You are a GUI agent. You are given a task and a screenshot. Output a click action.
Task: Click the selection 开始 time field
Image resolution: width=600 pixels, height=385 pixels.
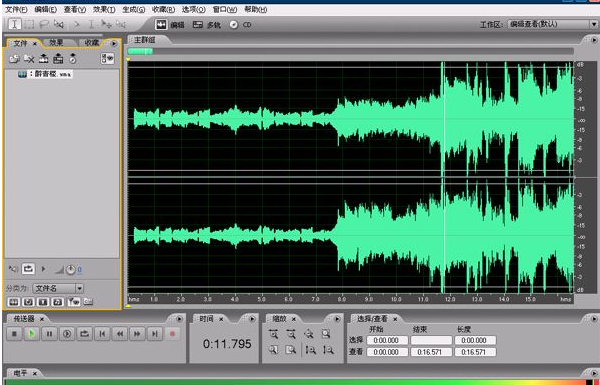click(x=387, y=340)
